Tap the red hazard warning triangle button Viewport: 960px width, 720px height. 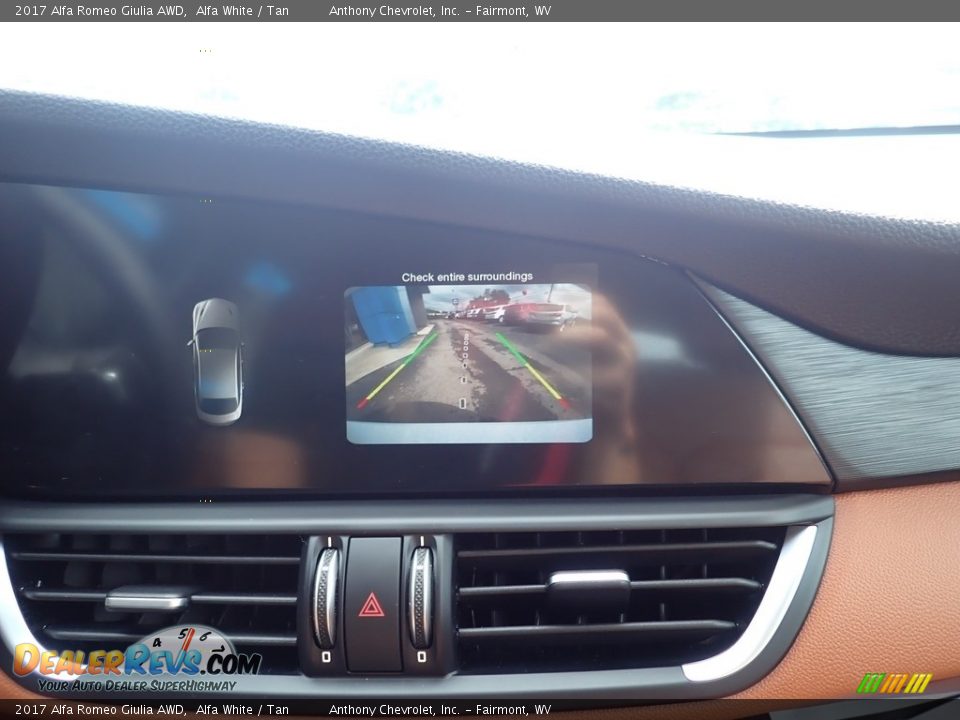pyautogui.click(x=372, y=605)
